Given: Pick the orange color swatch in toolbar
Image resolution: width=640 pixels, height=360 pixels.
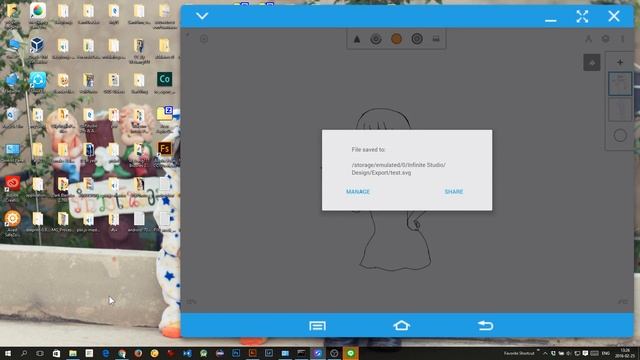Looking at the screenshot, I should [x=396, y=39].
